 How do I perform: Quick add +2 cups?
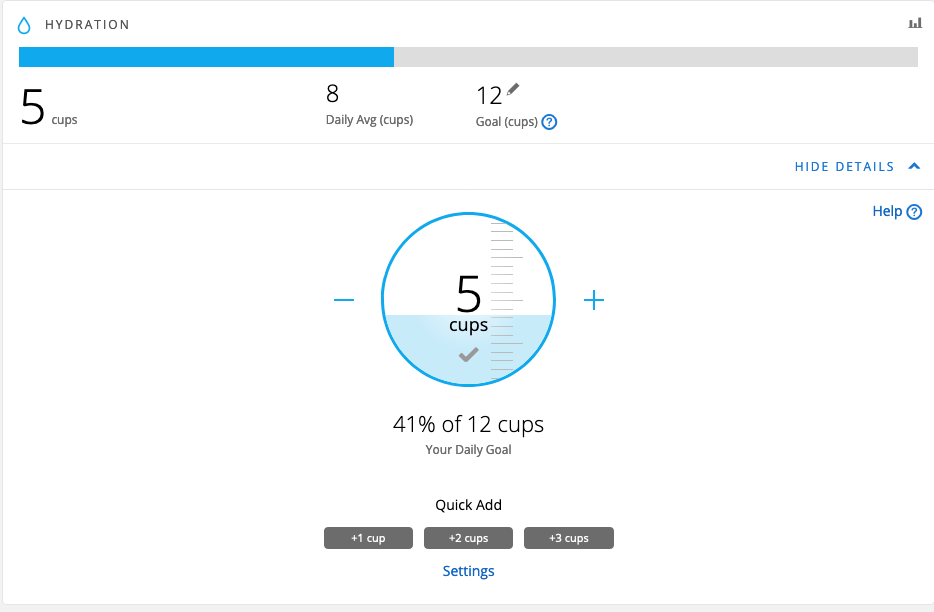(468, 538)
